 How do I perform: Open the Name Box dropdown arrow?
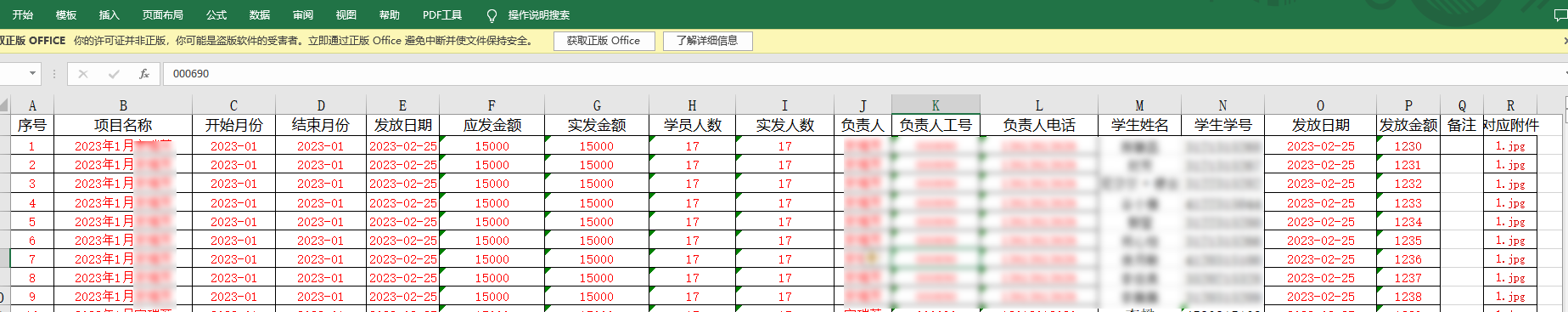pyautogui.click(x=32, y=74)
